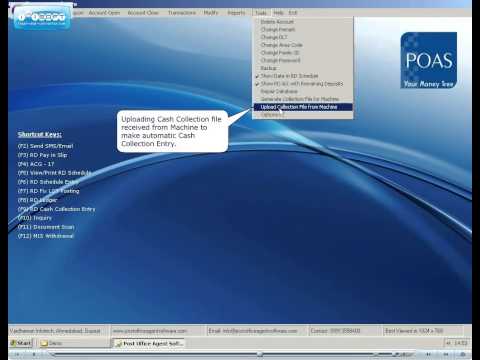Click the POAS Your Money Tree logo
The width and height of the screenshot is (480, 360).
(x=429, y=60)
